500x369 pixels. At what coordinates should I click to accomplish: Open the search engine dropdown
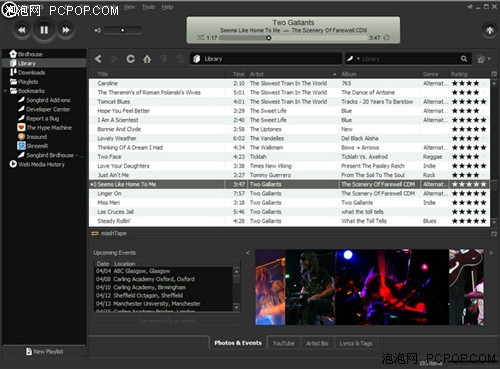click(x=353, y=59)
